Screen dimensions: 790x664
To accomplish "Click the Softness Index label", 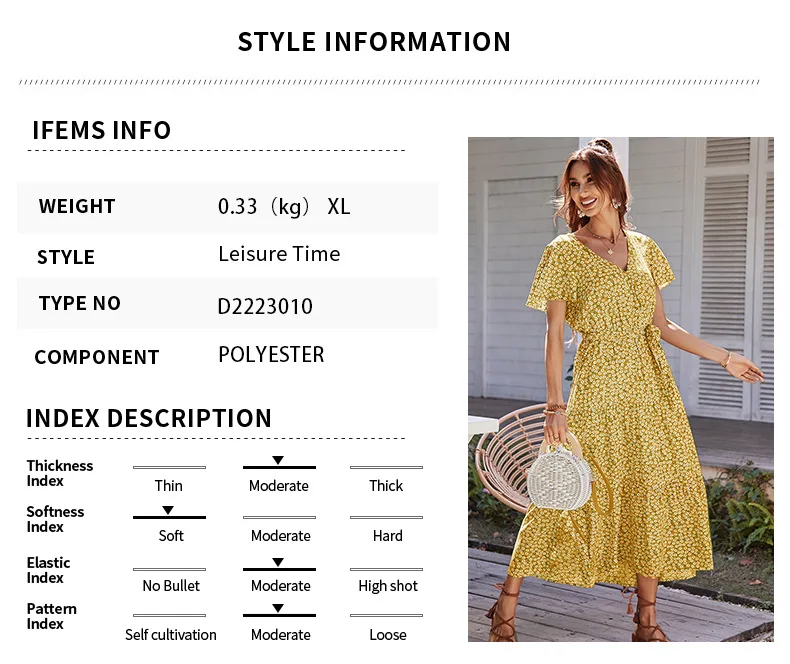I will click(x=55, y=519).
